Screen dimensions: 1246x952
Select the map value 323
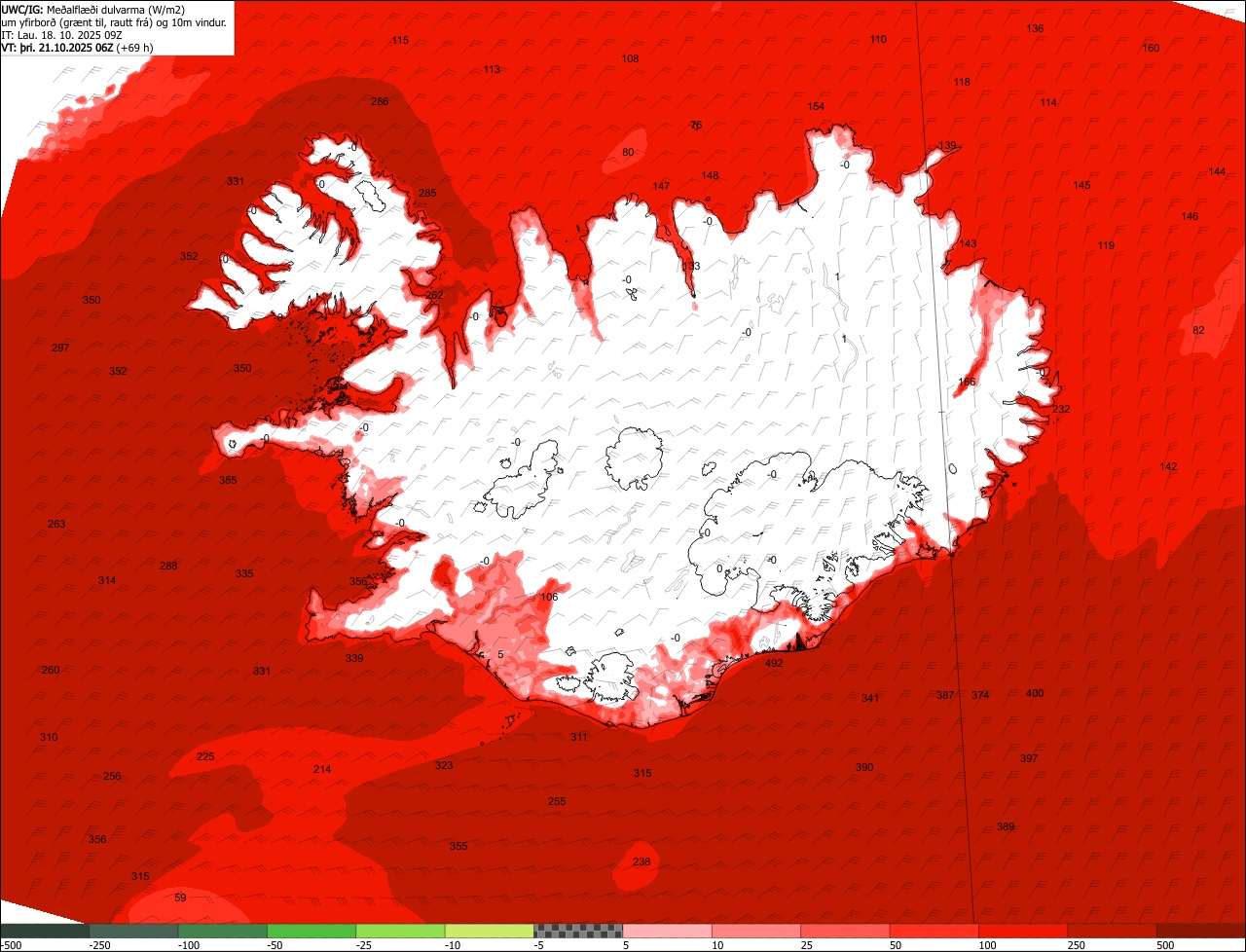click(x=444, y=765)
